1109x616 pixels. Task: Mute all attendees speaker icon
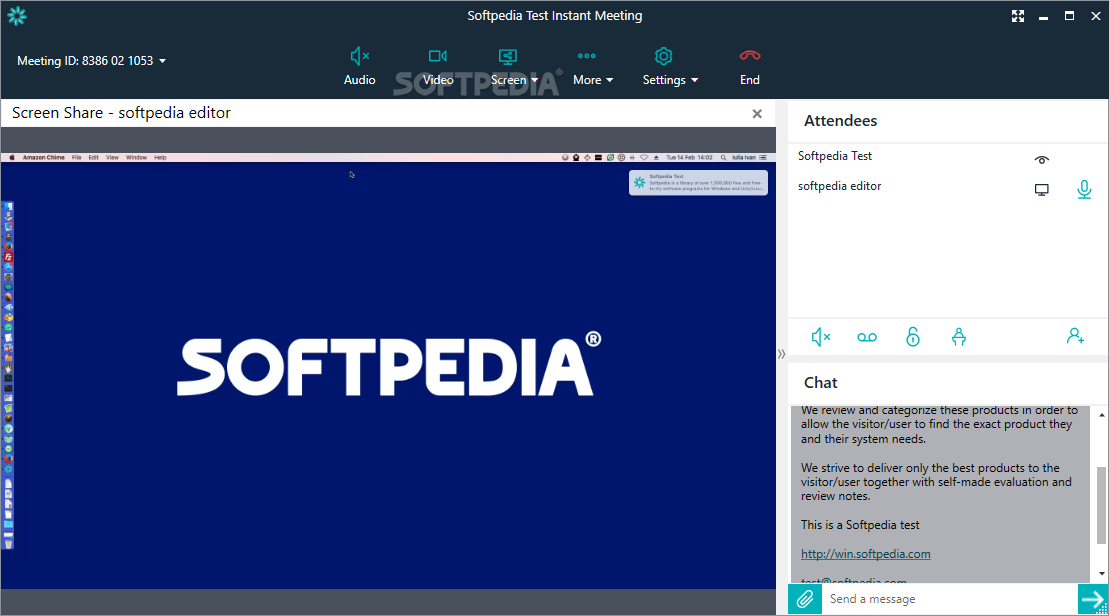click(x=820, y=337)
